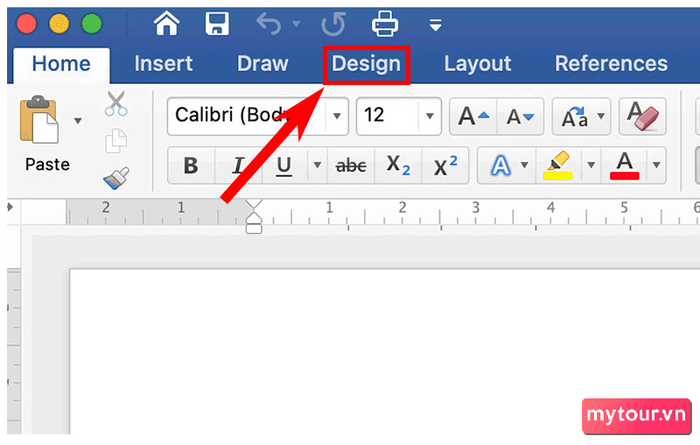Image resolution: width=700 pixels, height=445 pixels.
Task: Open the Draw tab
Action: coord(262,64)
